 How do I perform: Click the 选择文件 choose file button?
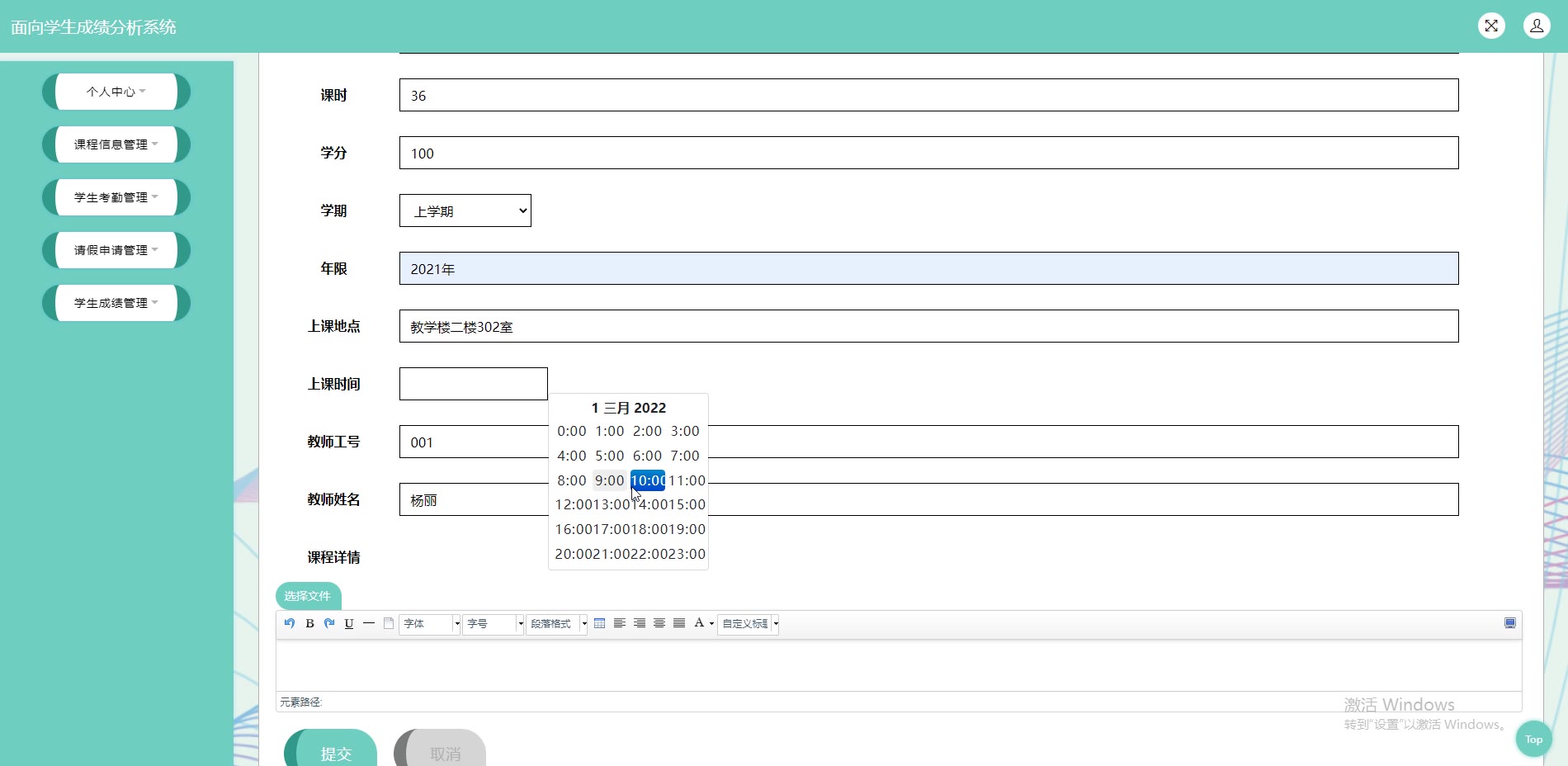[x=308, y=596]
